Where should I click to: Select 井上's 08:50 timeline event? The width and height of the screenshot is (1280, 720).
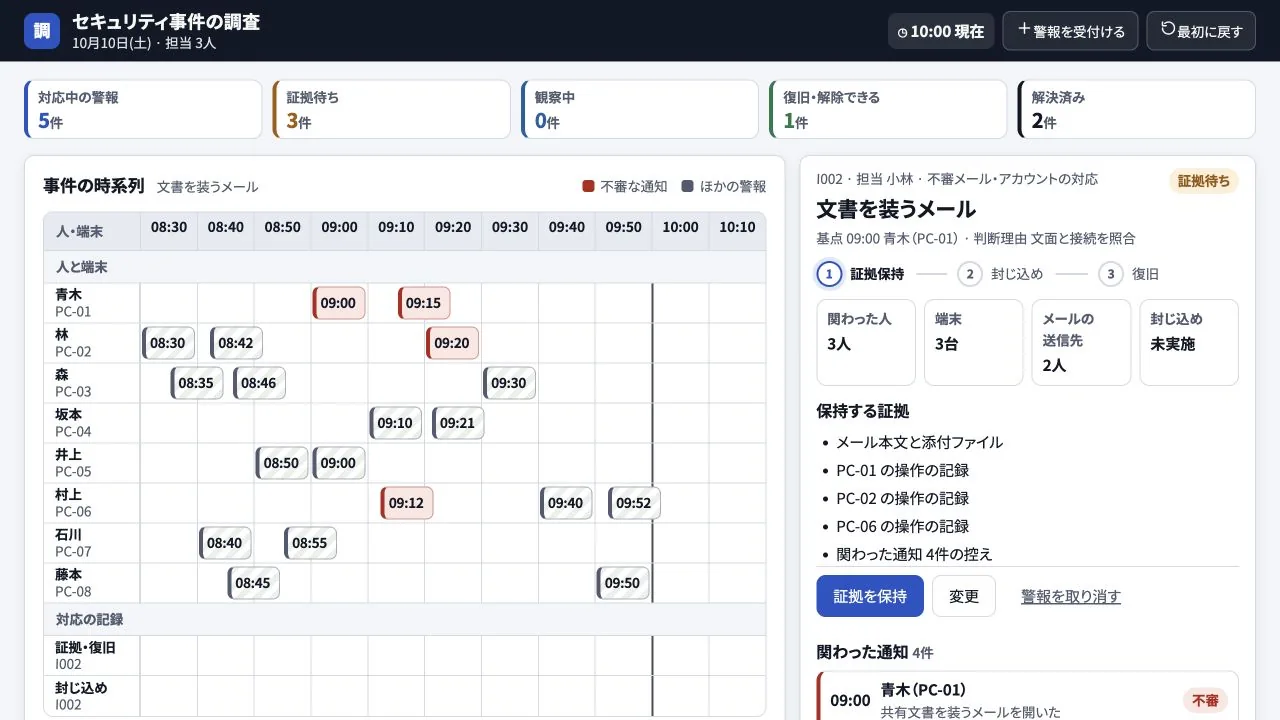tap(282, 463)
